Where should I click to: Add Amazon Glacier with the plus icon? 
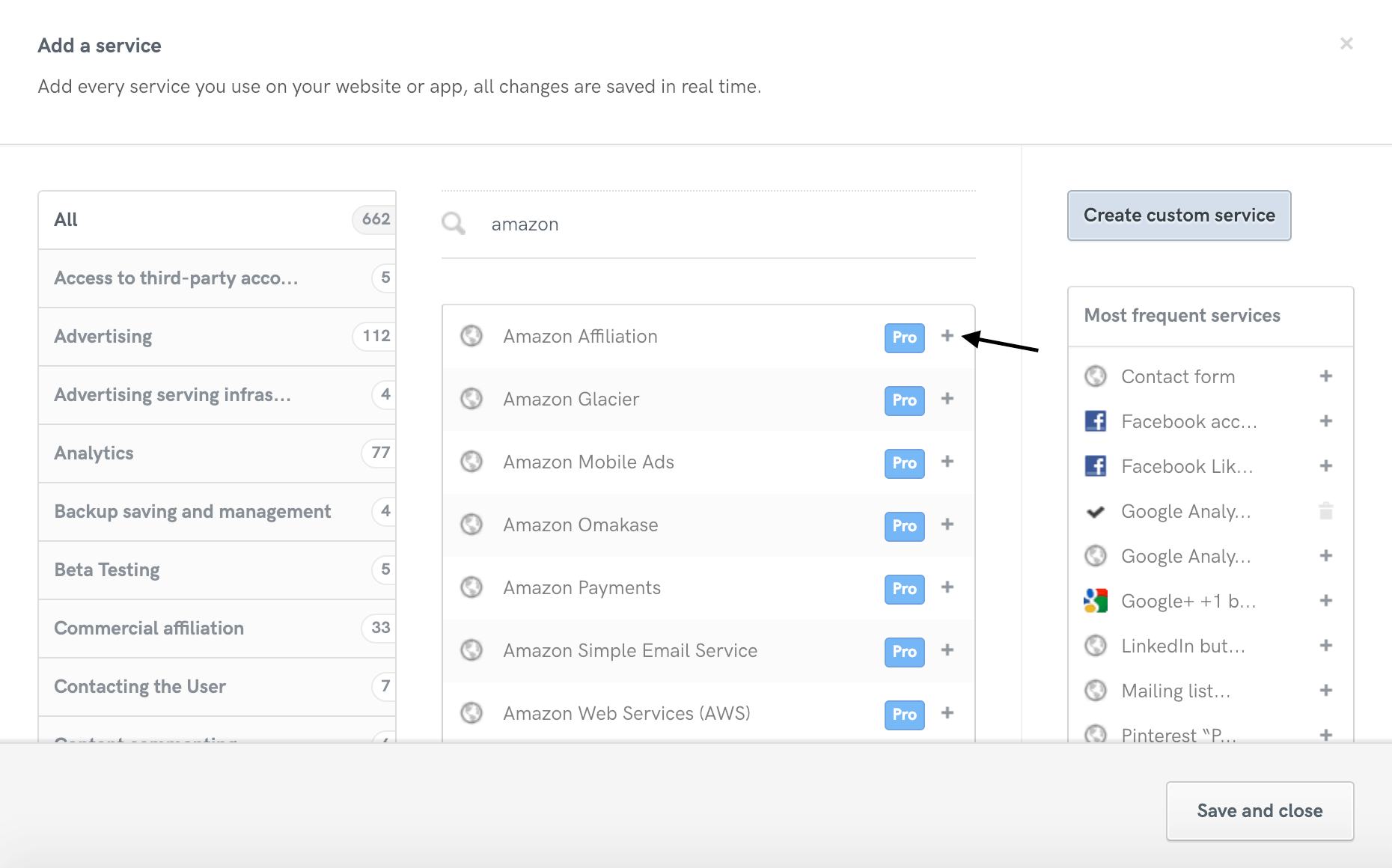pos(947,400)
